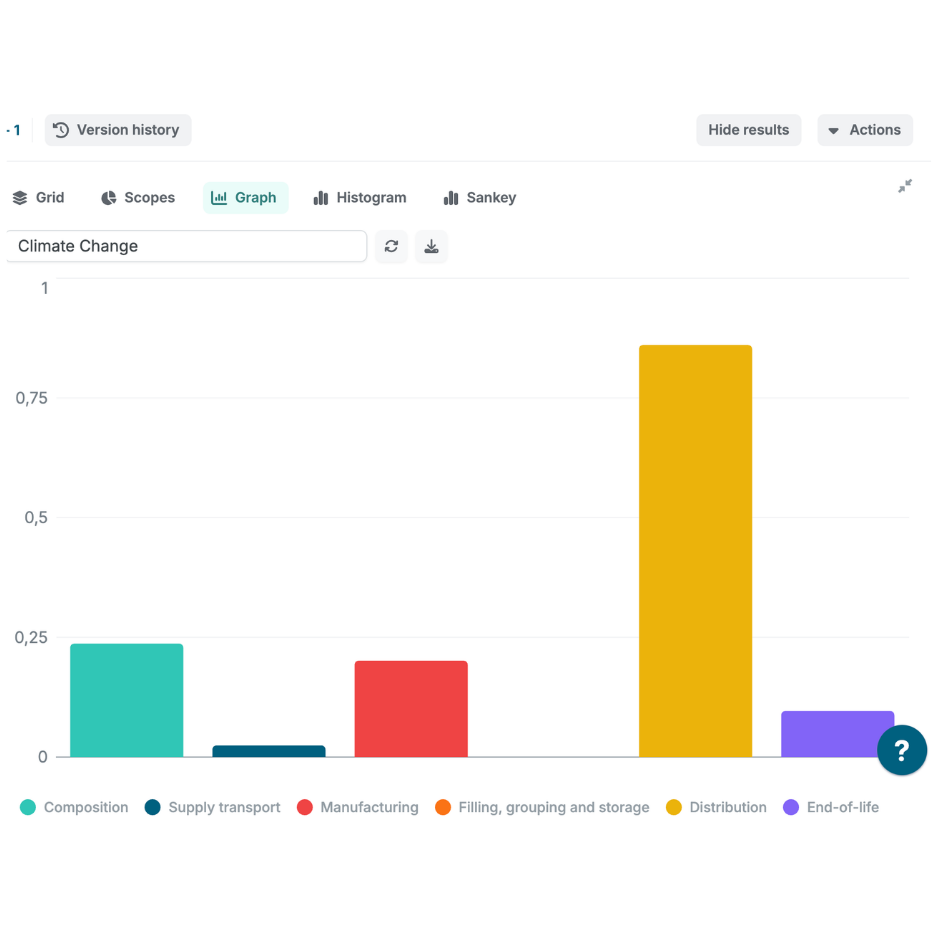Image resolution: width=938 pixels, height=938 pixels.
Task: Collapse the results panel with the shrink arrows
Action: point(904,186)
